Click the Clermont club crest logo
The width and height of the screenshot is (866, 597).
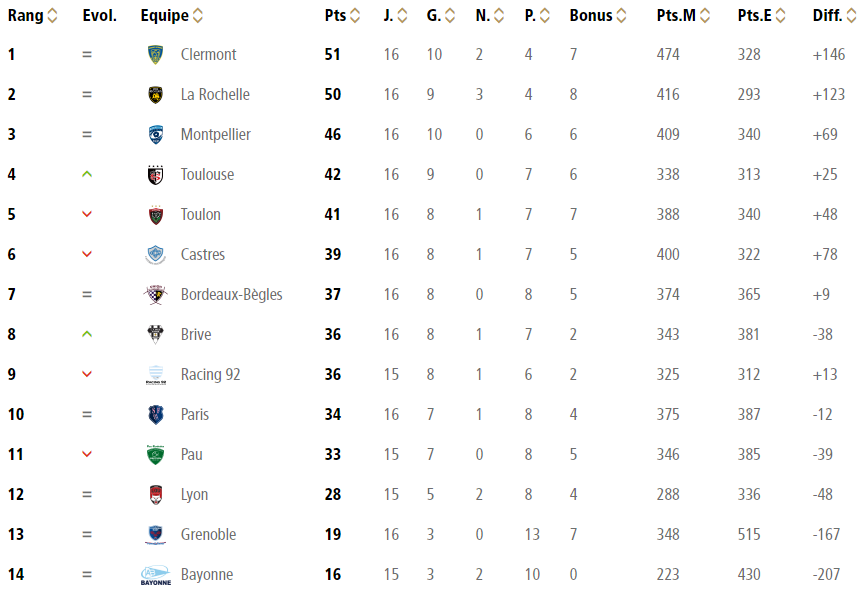[155, 54]
